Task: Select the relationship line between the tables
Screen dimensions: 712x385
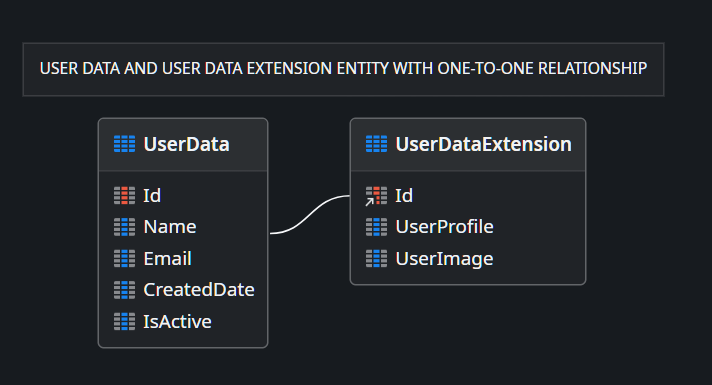Action: point(310,214)
